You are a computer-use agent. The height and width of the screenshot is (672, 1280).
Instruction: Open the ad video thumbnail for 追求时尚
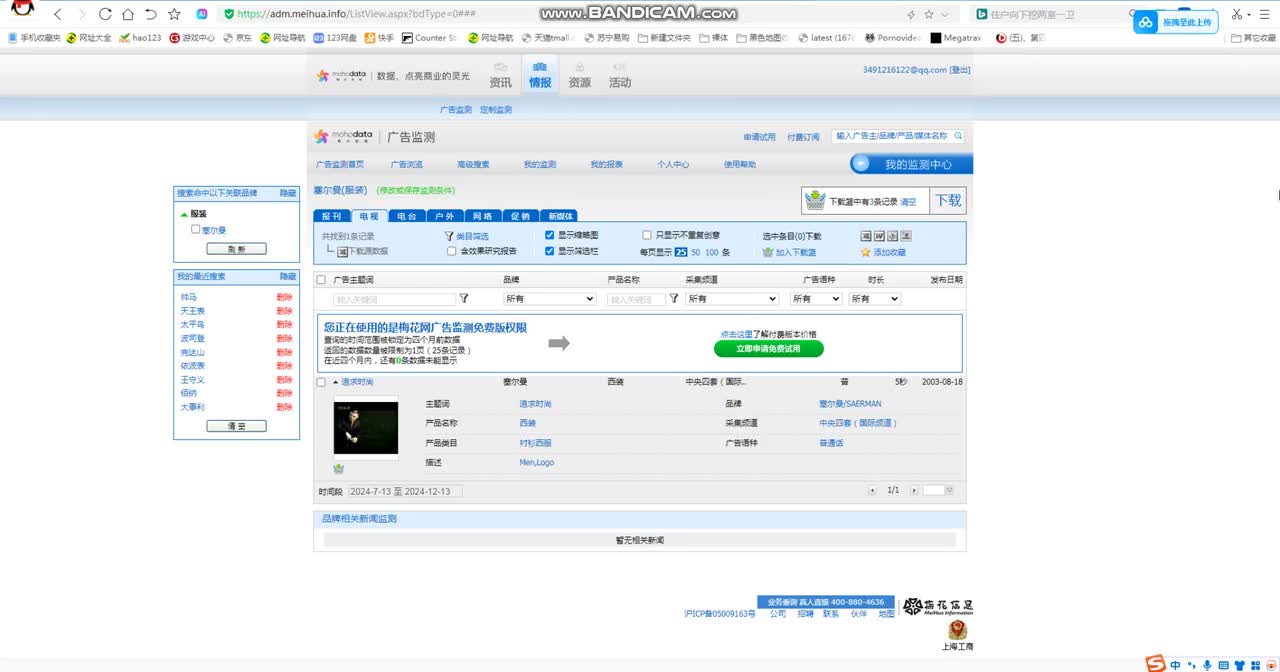tap(365, 427)
